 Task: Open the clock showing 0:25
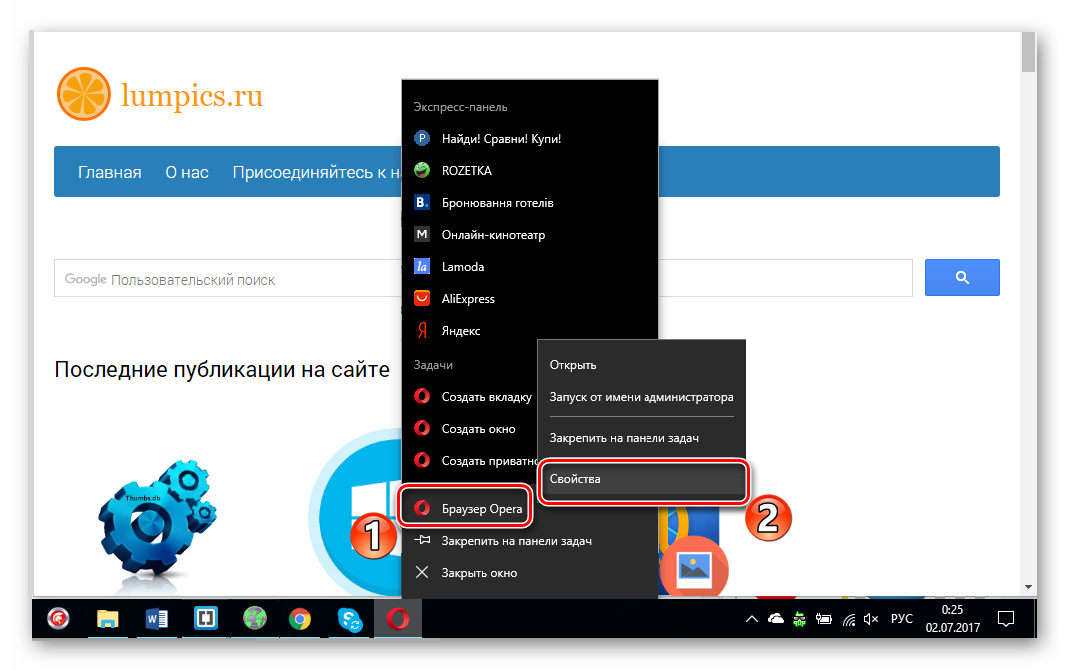952,619
